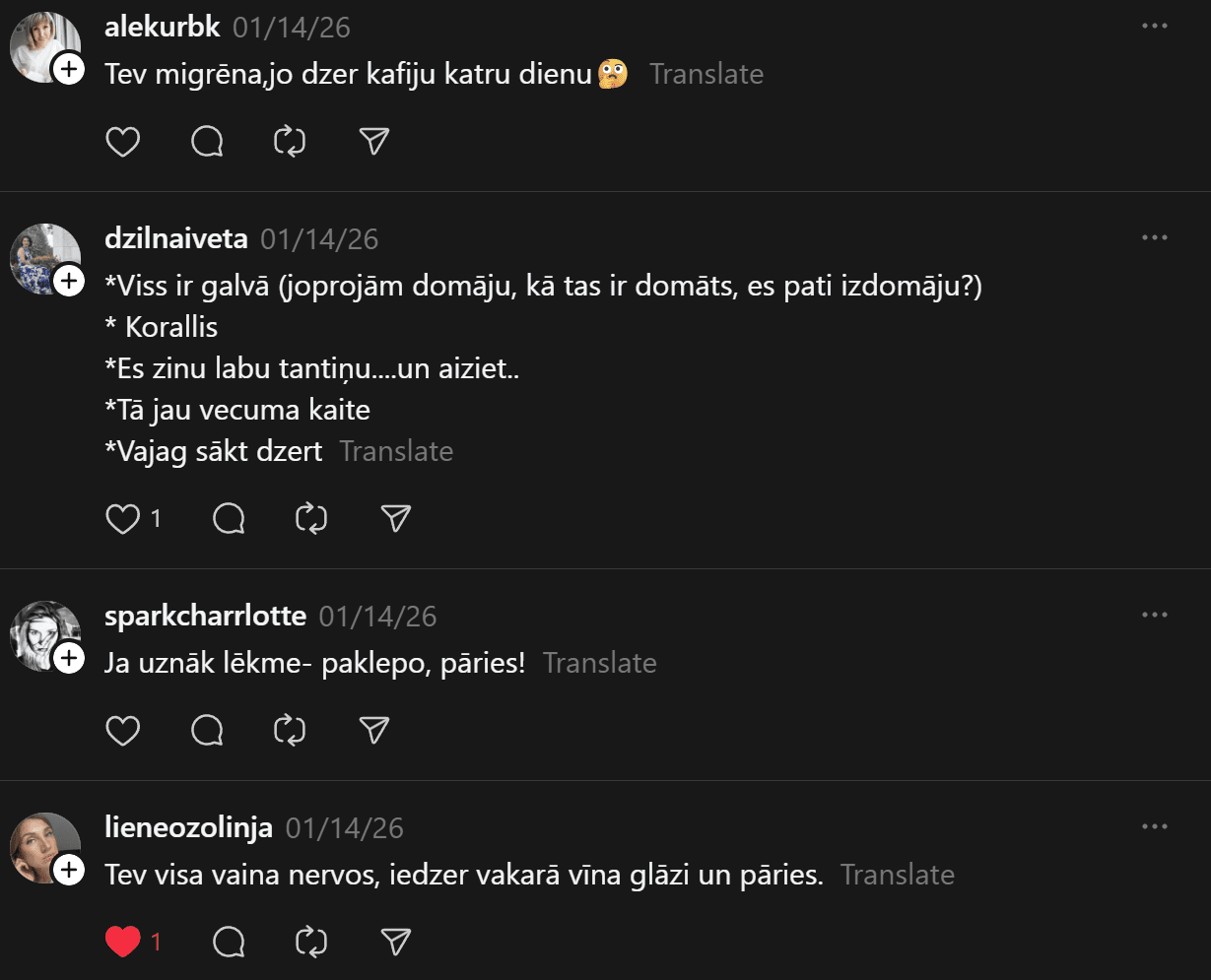Follow sparkcharrlotte using avatar plus badge
This screenshot has width=1211, height=980.
point(69,658)
